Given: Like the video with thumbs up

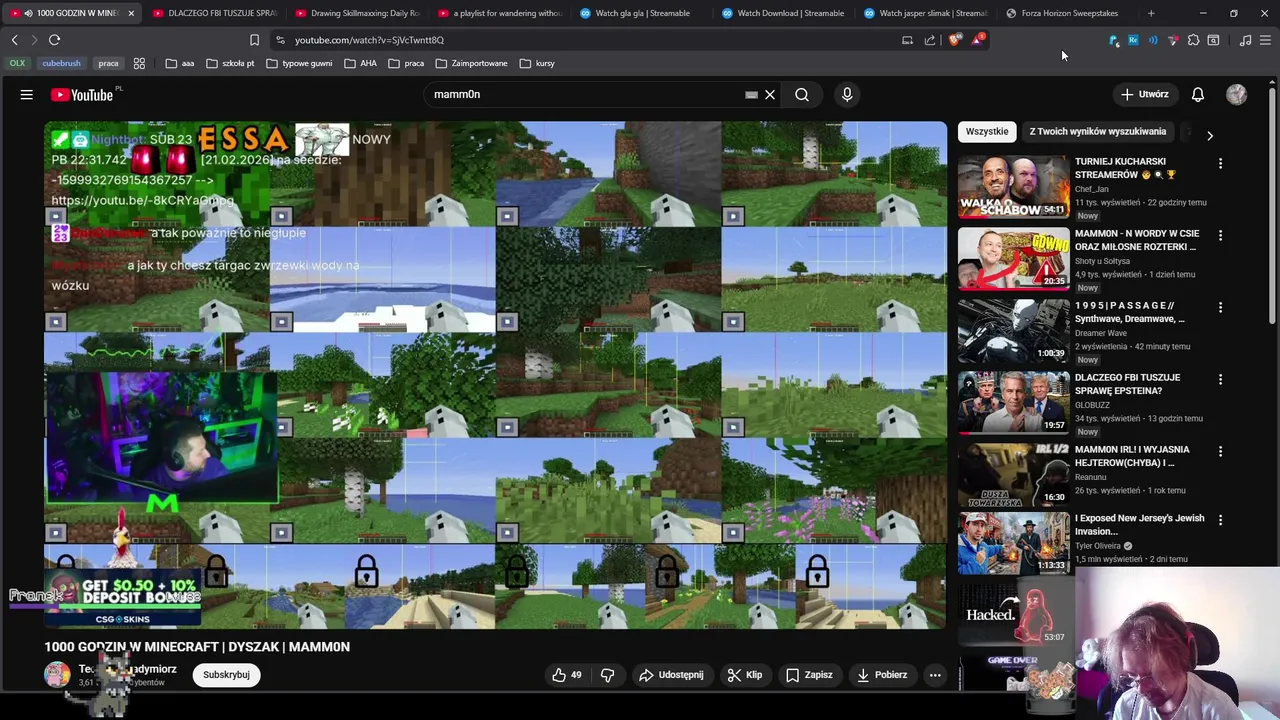Looking at the screenshot, I should pos(566,675).
